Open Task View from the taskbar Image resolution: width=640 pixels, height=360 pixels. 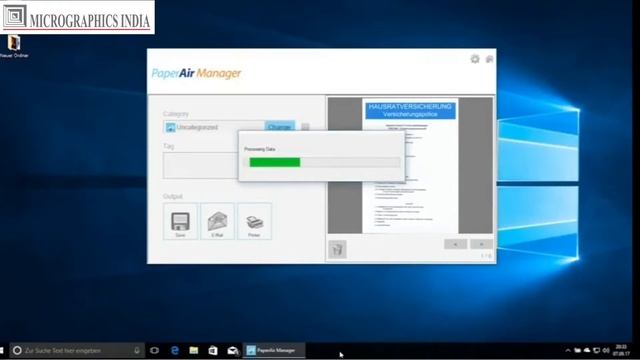point(155,350)
